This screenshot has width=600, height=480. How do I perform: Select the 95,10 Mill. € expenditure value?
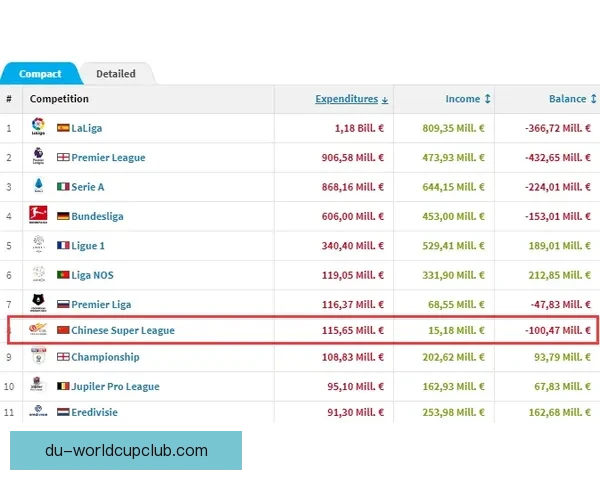point(355,387)
